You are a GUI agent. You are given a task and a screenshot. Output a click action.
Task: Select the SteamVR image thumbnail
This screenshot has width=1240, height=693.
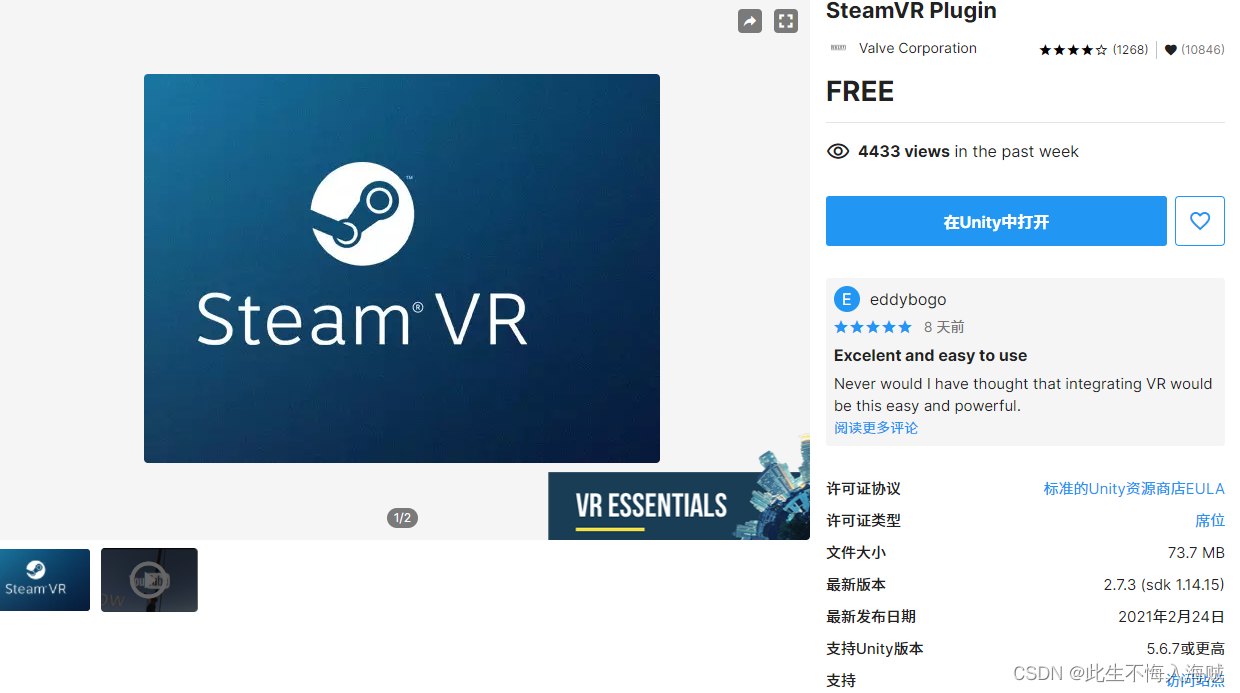(x=45, y=580)
